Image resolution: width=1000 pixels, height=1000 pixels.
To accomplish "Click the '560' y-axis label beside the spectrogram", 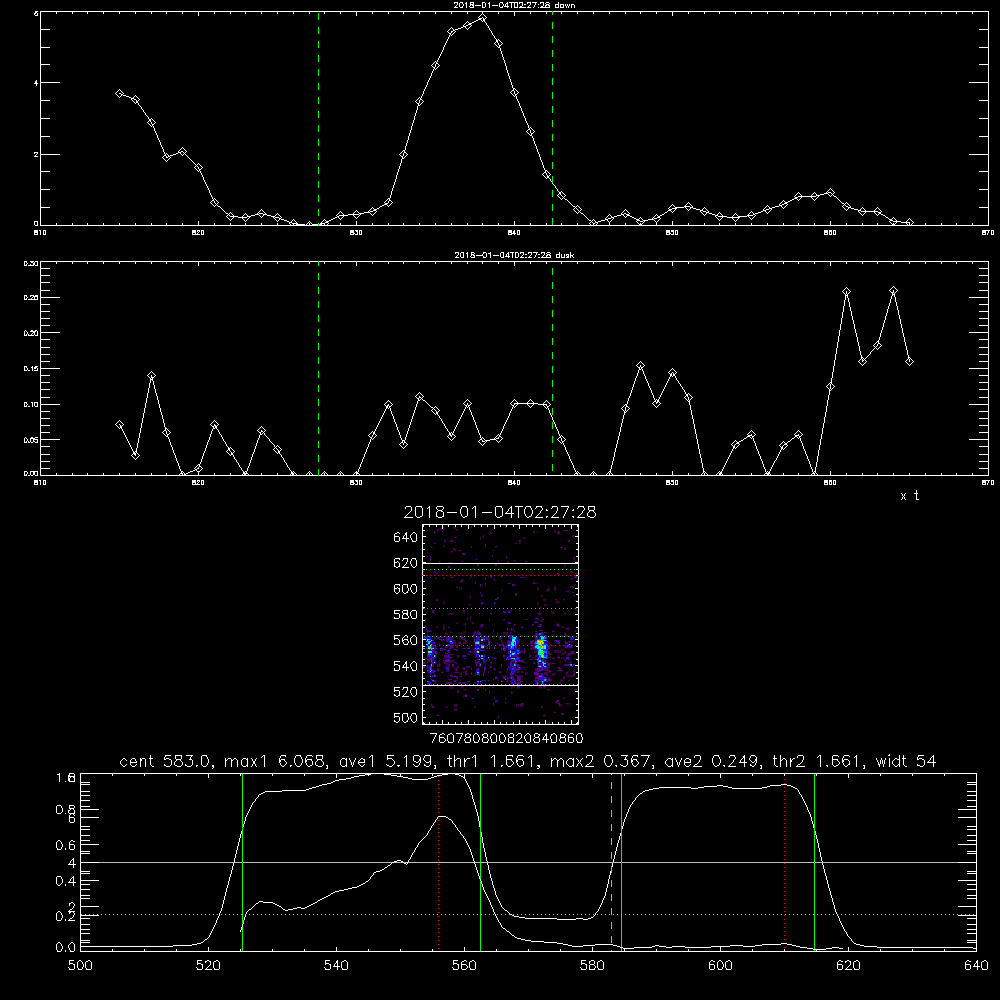I will (x=406, y=640).
